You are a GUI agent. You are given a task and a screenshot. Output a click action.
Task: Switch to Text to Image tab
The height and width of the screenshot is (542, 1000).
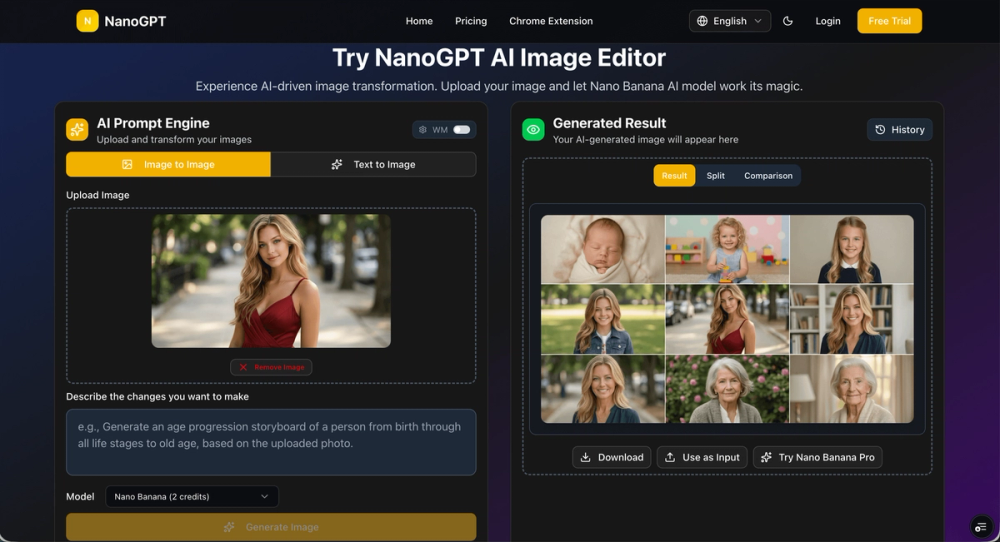tap(373, 165)
